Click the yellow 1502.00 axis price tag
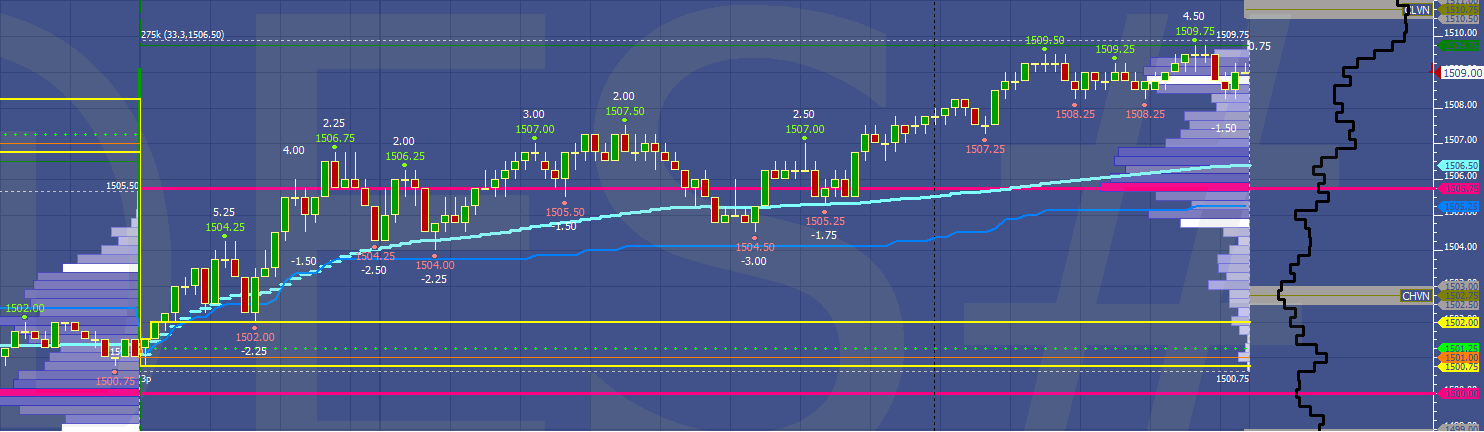 (1460, 322)
